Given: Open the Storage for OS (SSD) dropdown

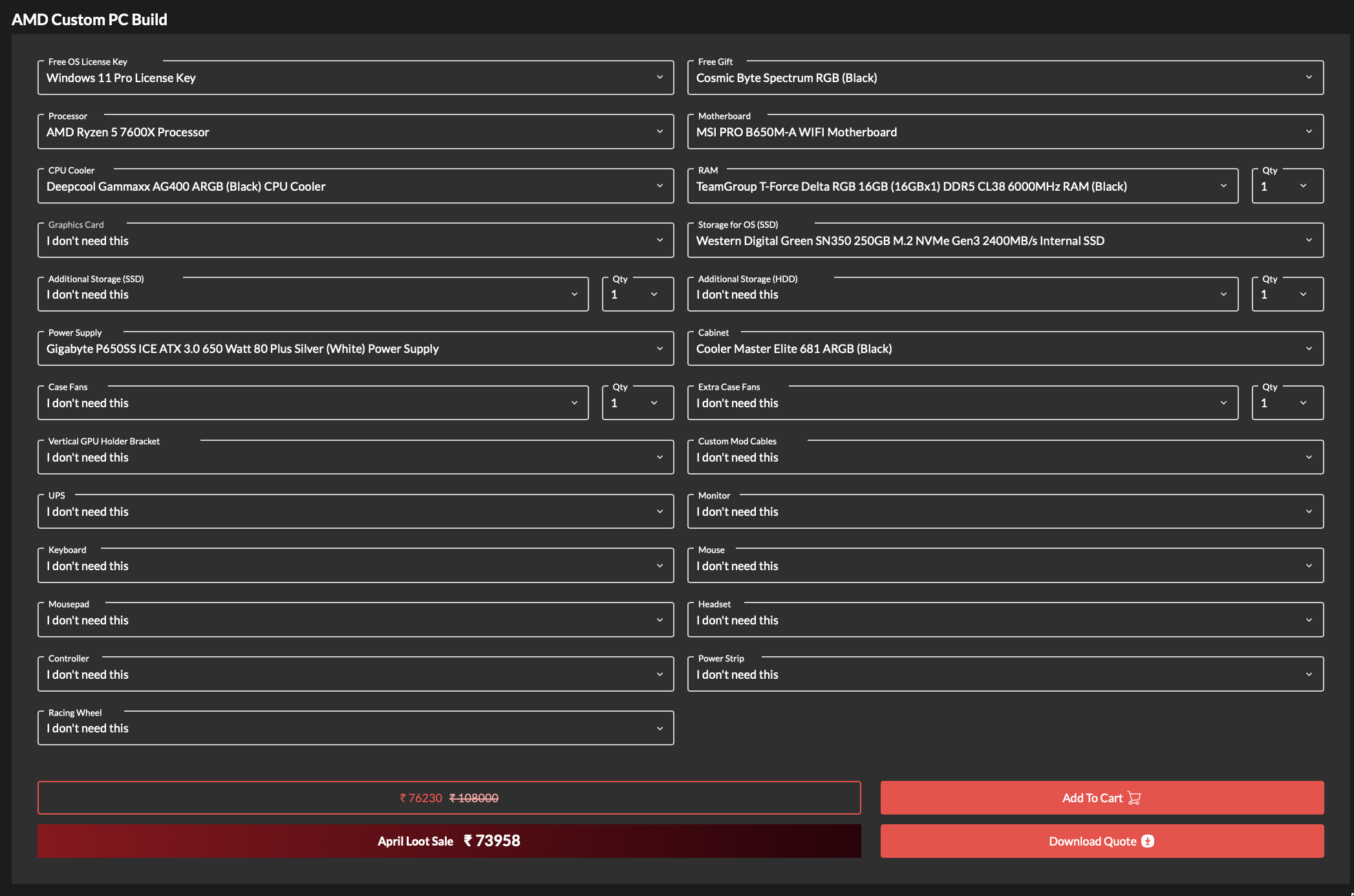Looking at the screenshot, I should point(1005,240).
